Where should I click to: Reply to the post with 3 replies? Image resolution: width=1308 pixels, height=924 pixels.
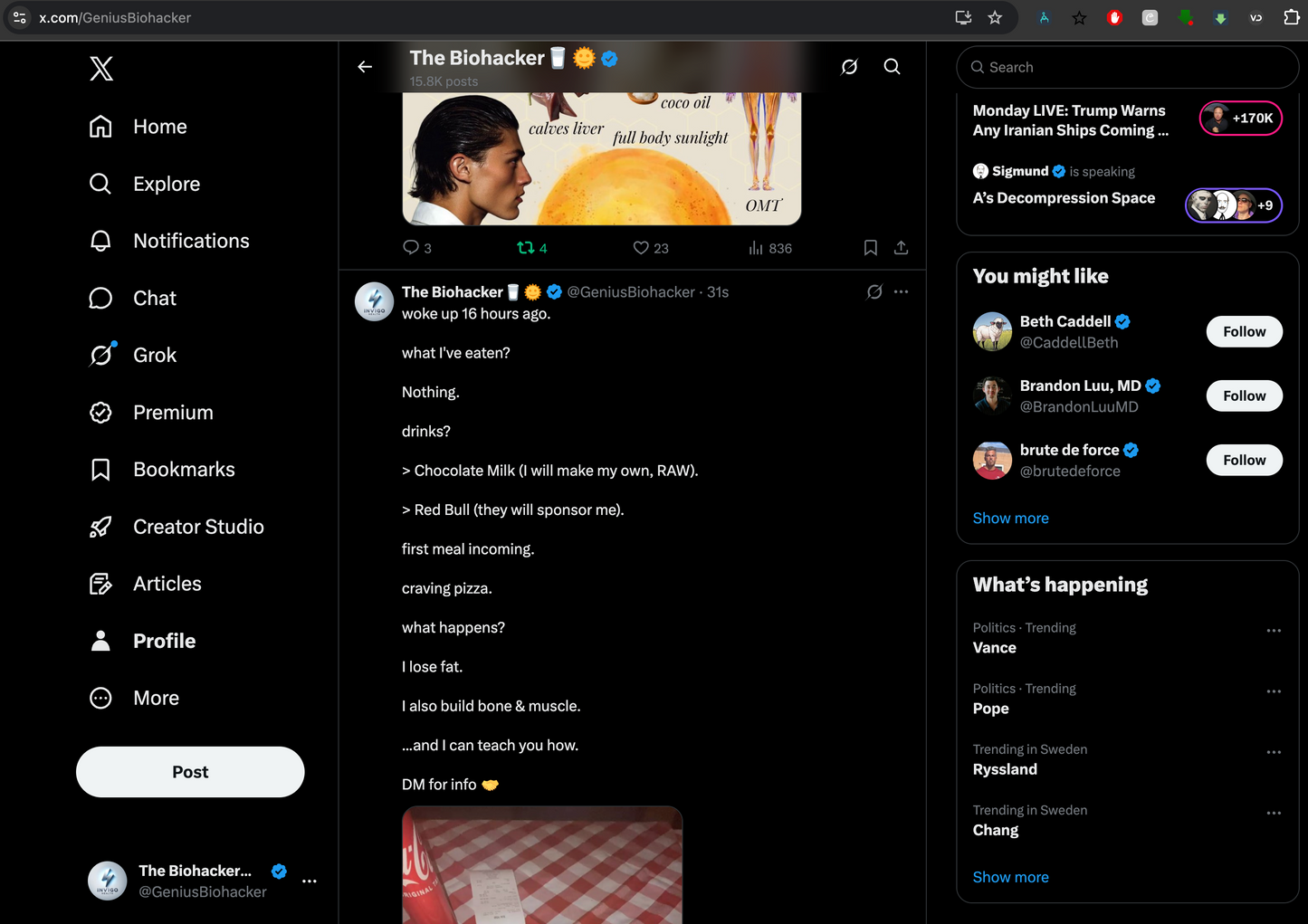pyautogui.click(x=416, y=248)
